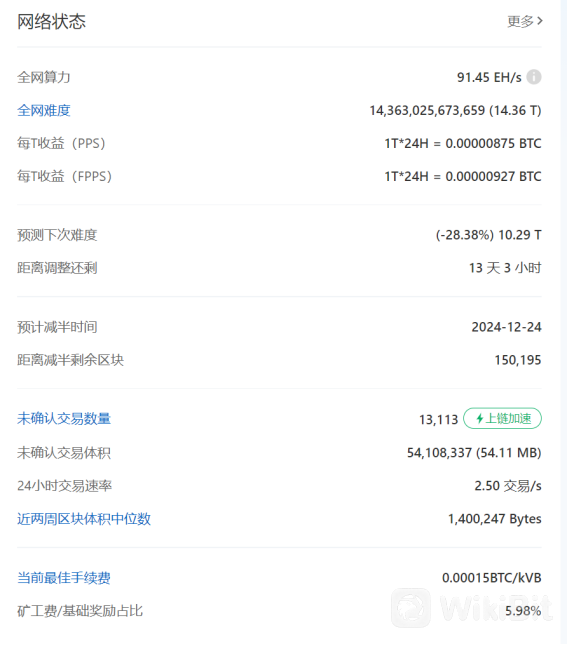Click the lightning bolt acceleration icon

(479, 419)
